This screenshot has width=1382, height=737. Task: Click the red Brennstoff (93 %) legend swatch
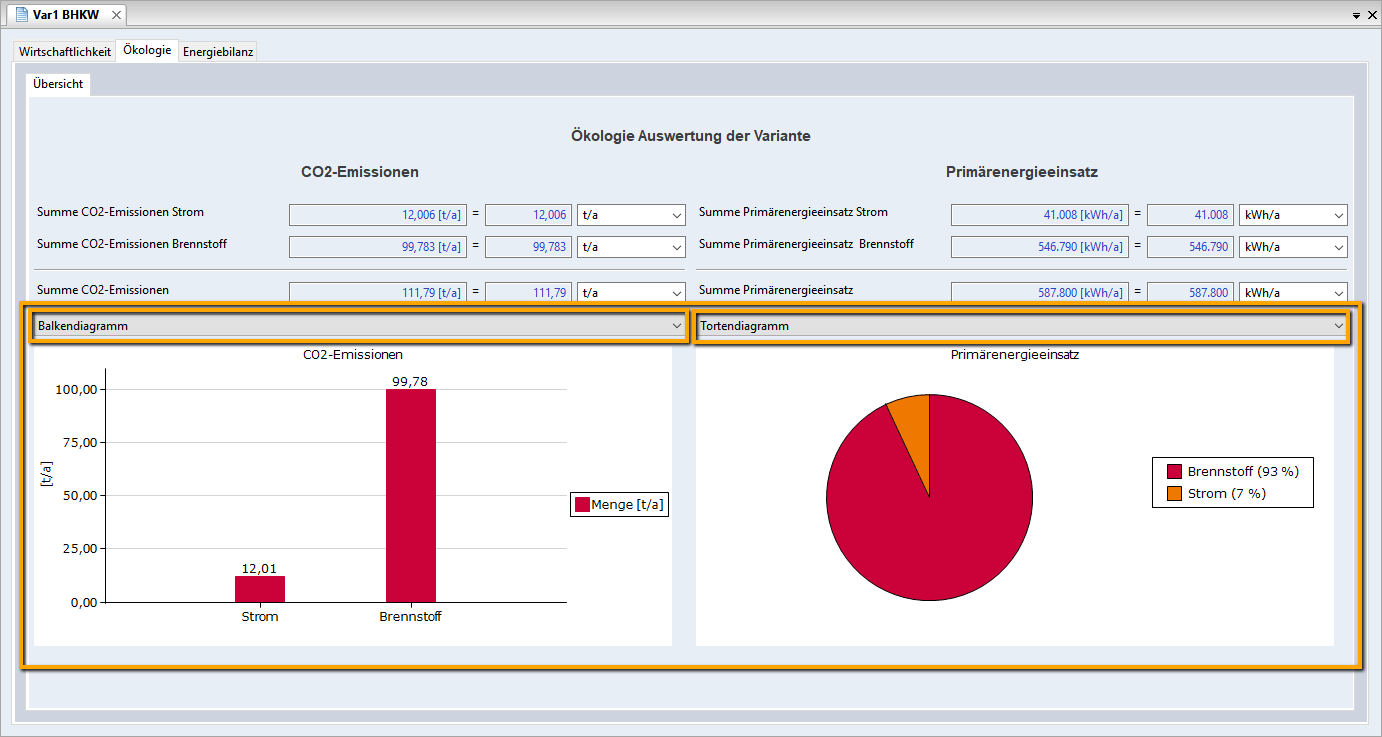point(1174,472)
